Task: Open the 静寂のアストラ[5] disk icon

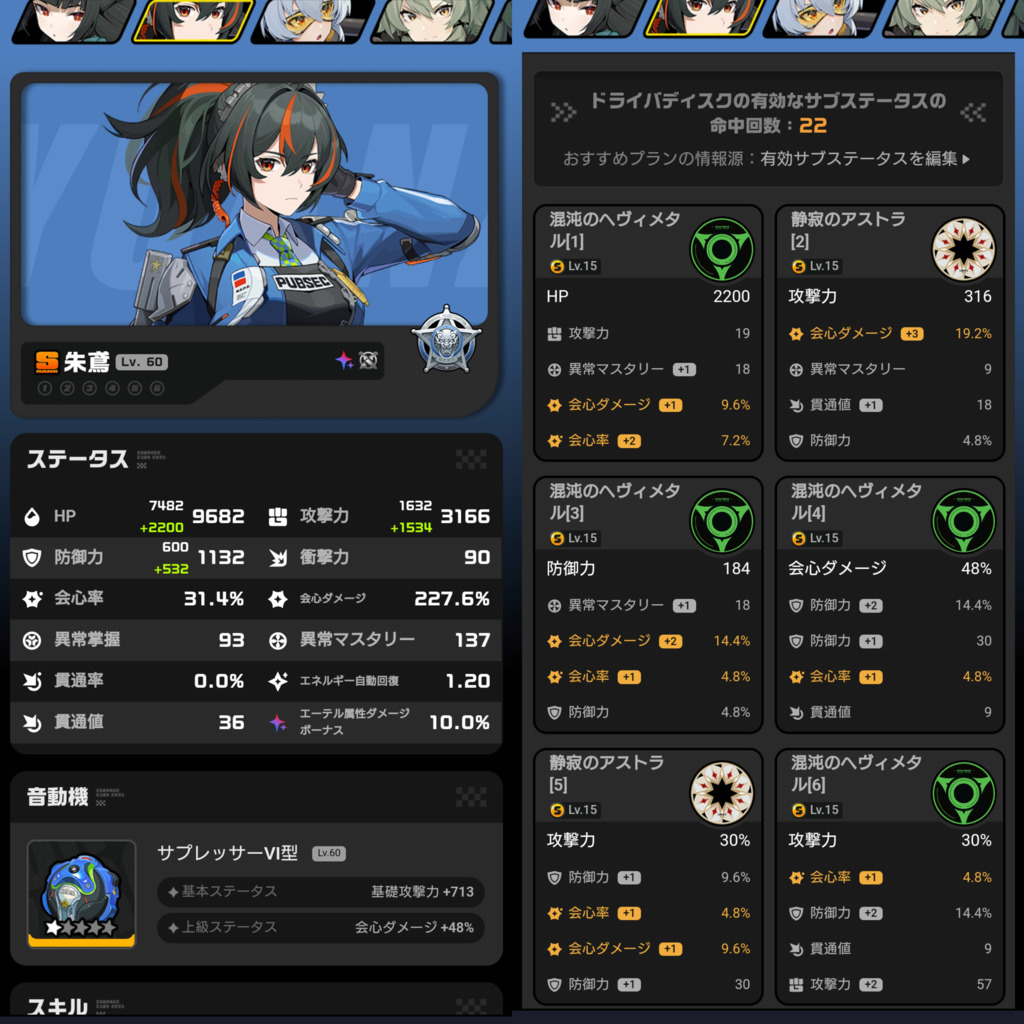Action: pos(722,793)
